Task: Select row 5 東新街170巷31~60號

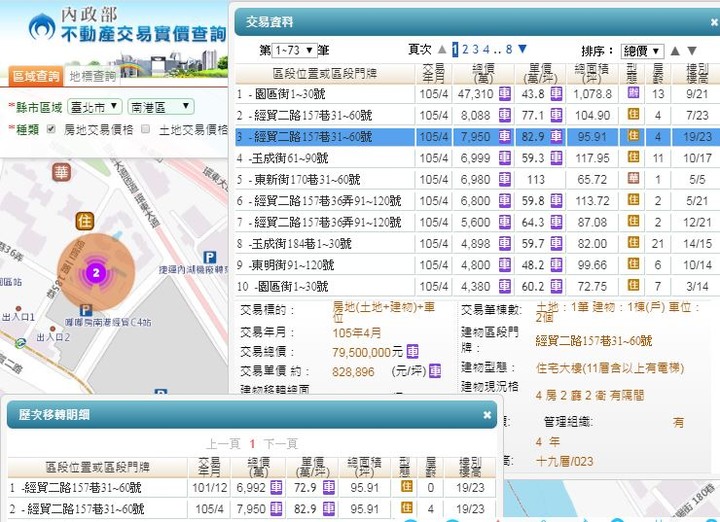Action: [478, 180]
